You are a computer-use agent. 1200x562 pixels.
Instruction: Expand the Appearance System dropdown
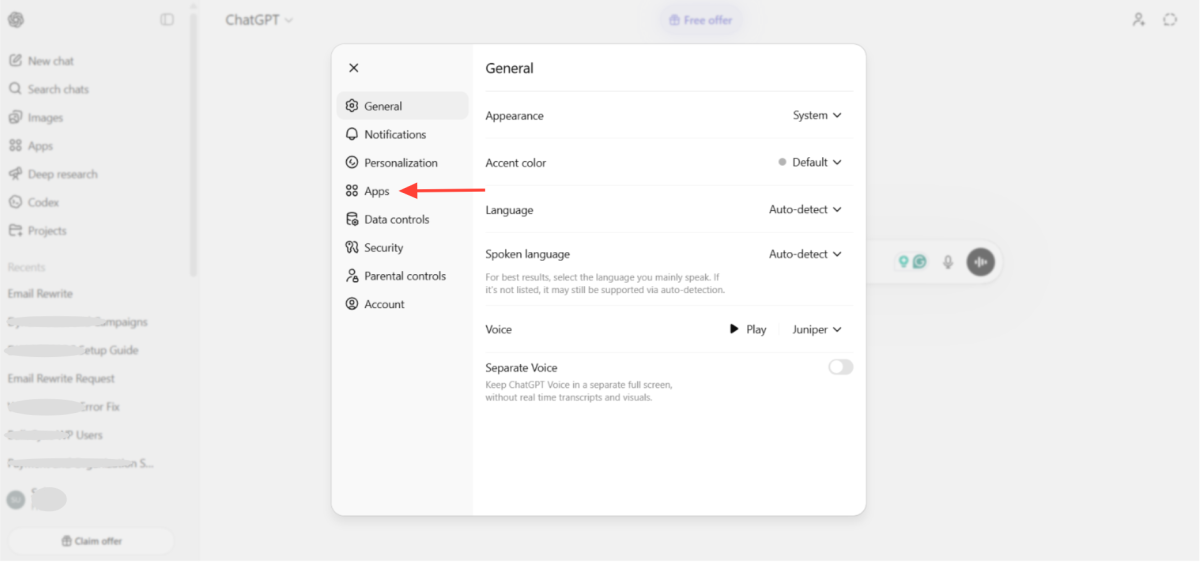817,116
